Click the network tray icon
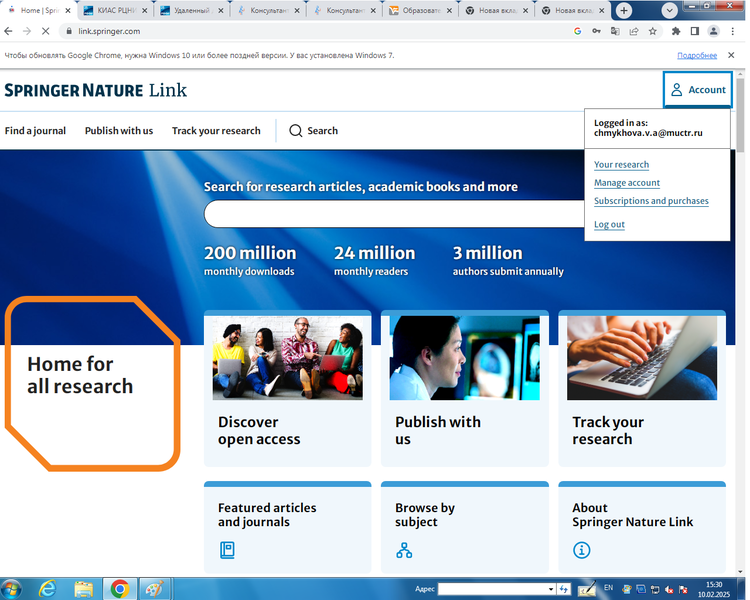Screen dimensions: 750x600 tap(655, 589)
